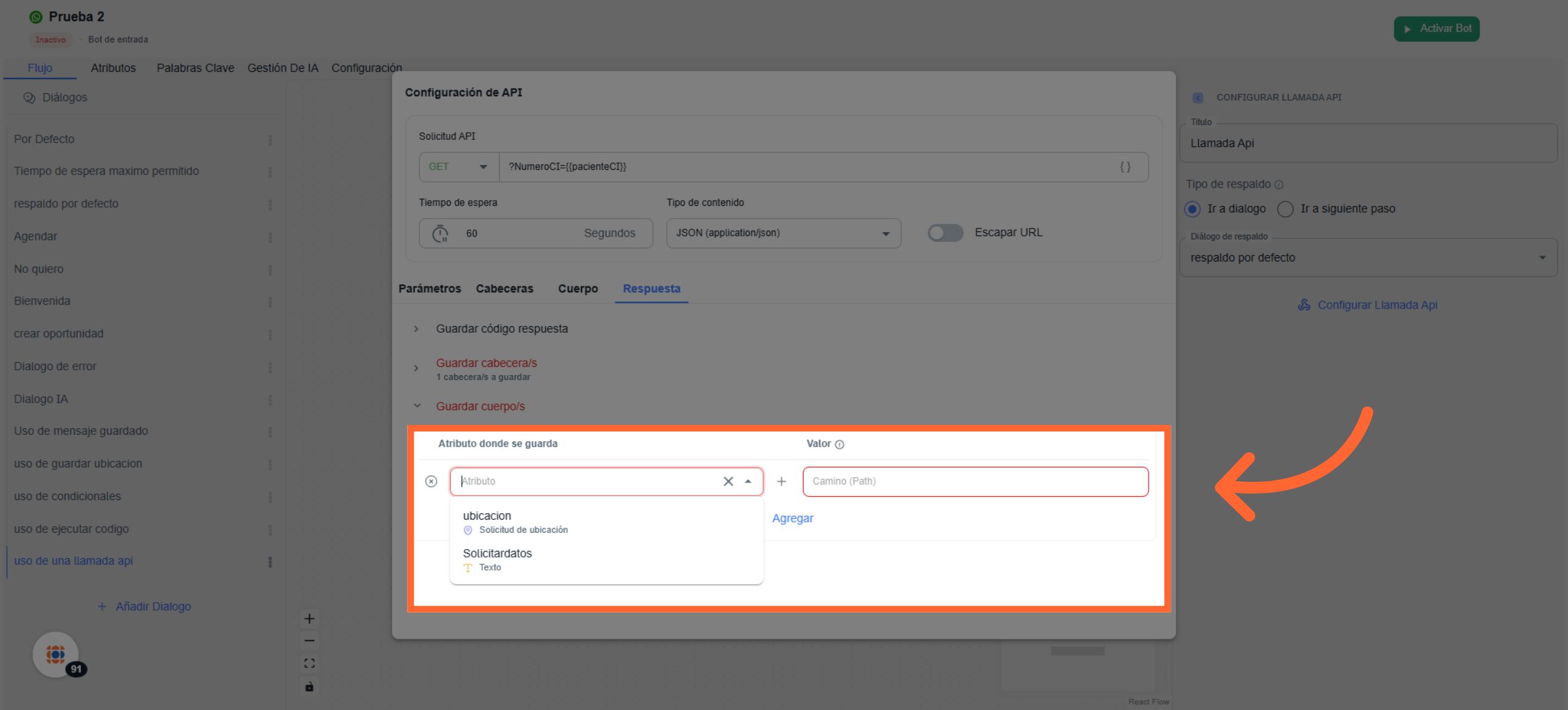The height and width of the screenshot is (710, 1568).
Task: Select Ir a dialogo radio button
Action: (1192, 209)
